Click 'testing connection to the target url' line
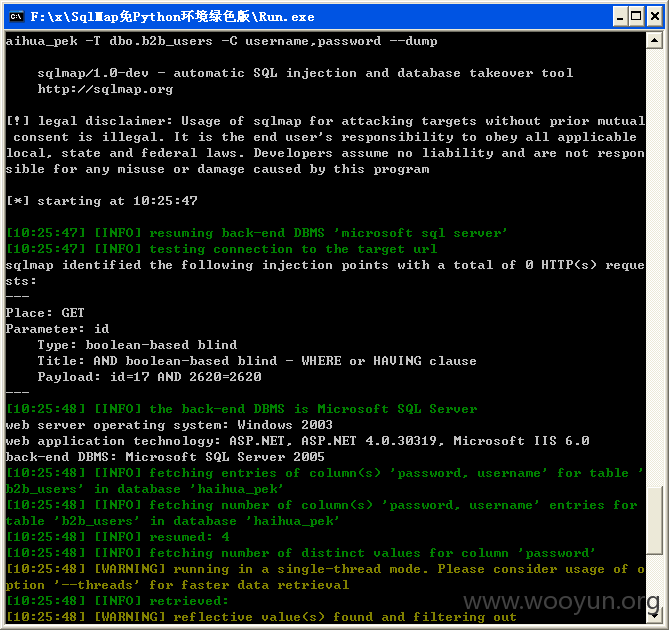 coord(221,249)
